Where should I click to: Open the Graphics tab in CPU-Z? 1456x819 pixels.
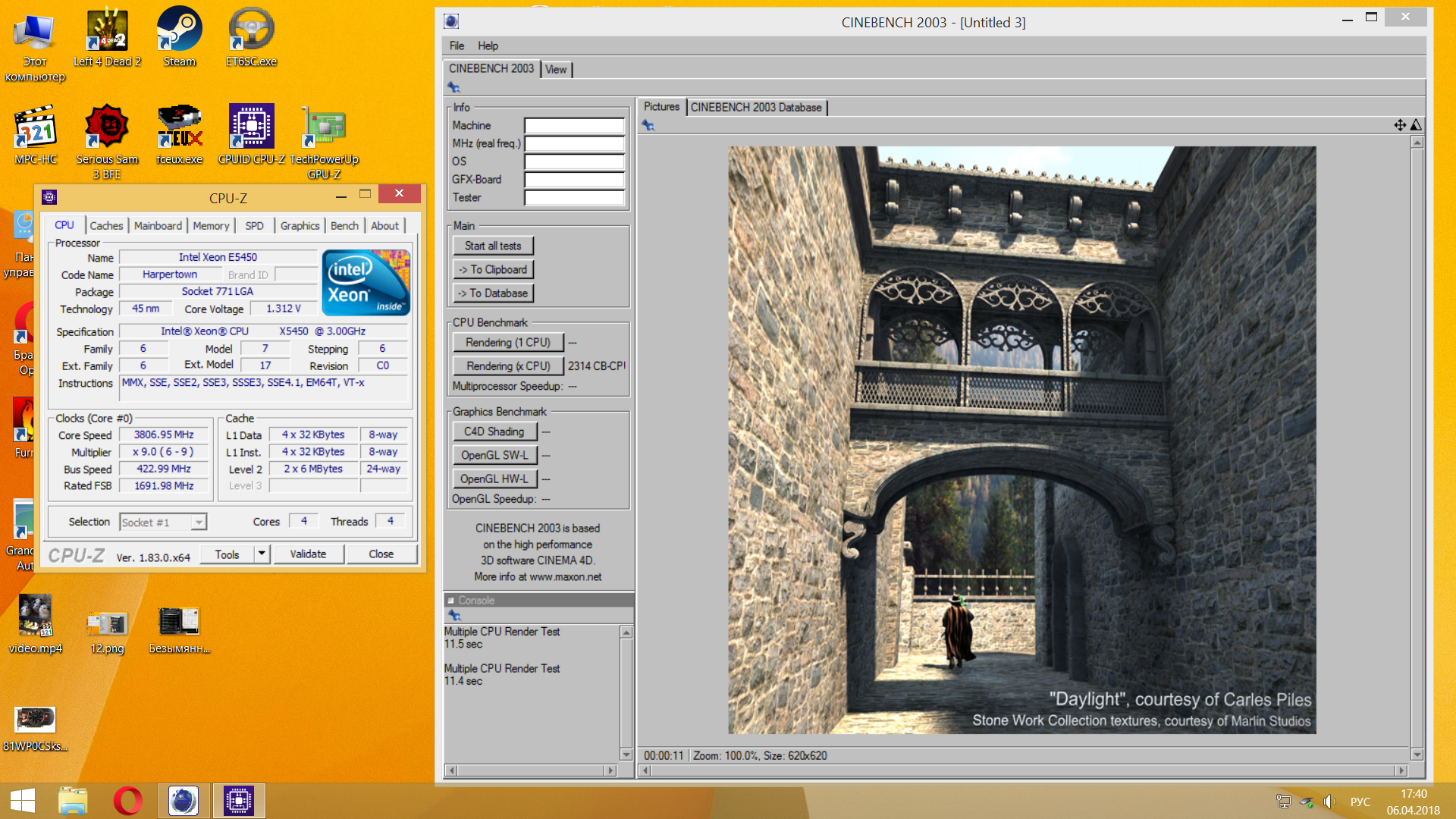click(x=300, y=225)
